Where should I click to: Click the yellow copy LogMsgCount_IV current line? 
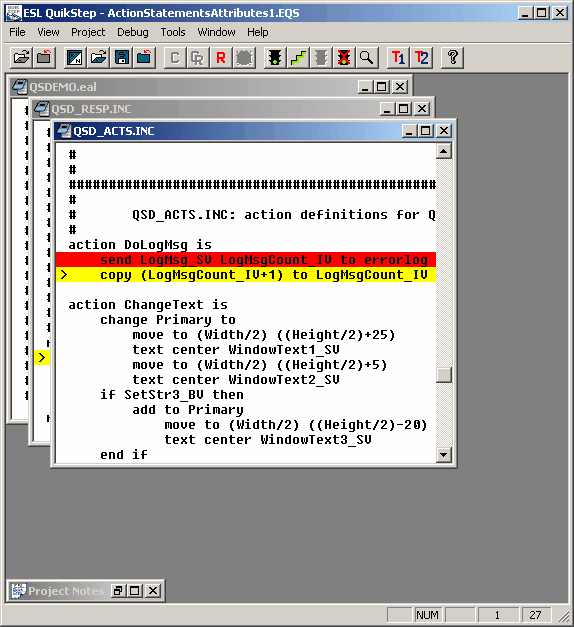click(246, 275)
